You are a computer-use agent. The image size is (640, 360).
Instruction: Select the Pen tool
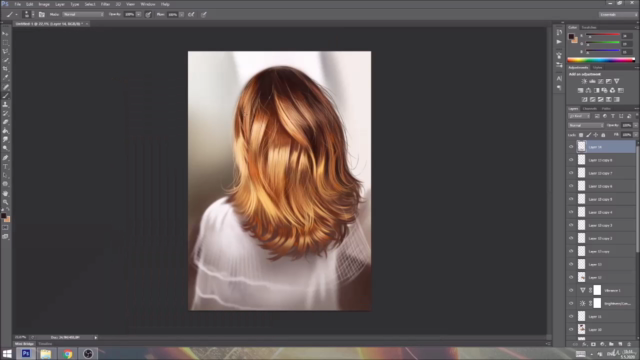(x=5, y=158)
